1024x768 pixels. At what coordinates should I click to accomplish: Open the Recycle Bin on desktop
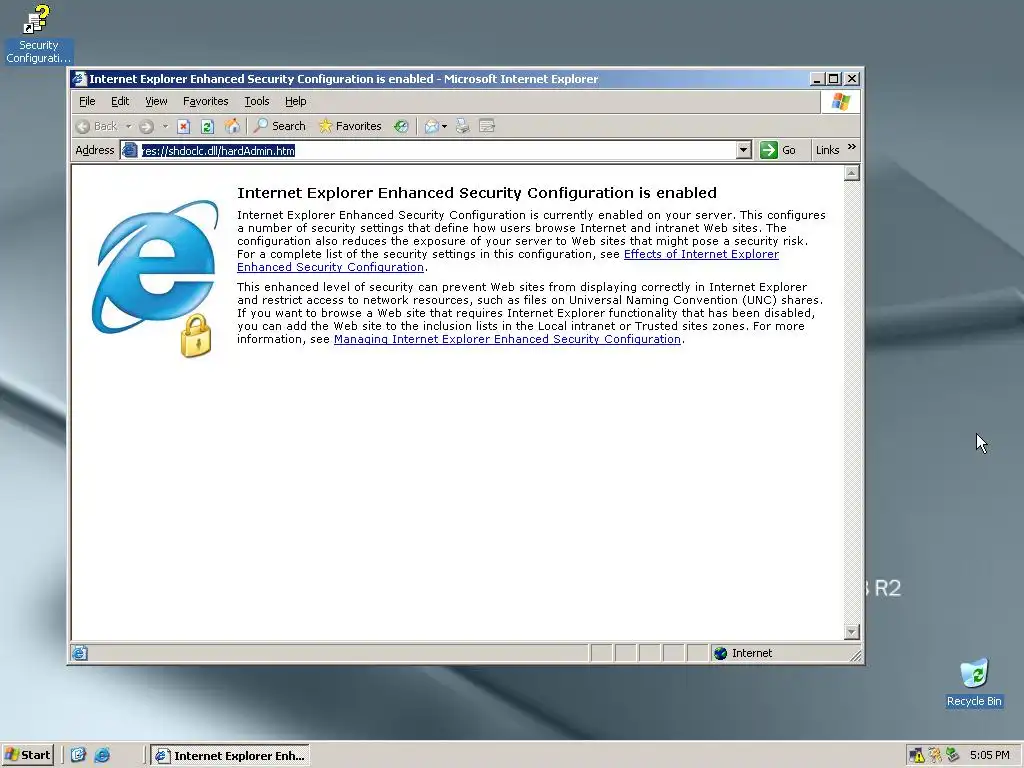click(974, 683)
